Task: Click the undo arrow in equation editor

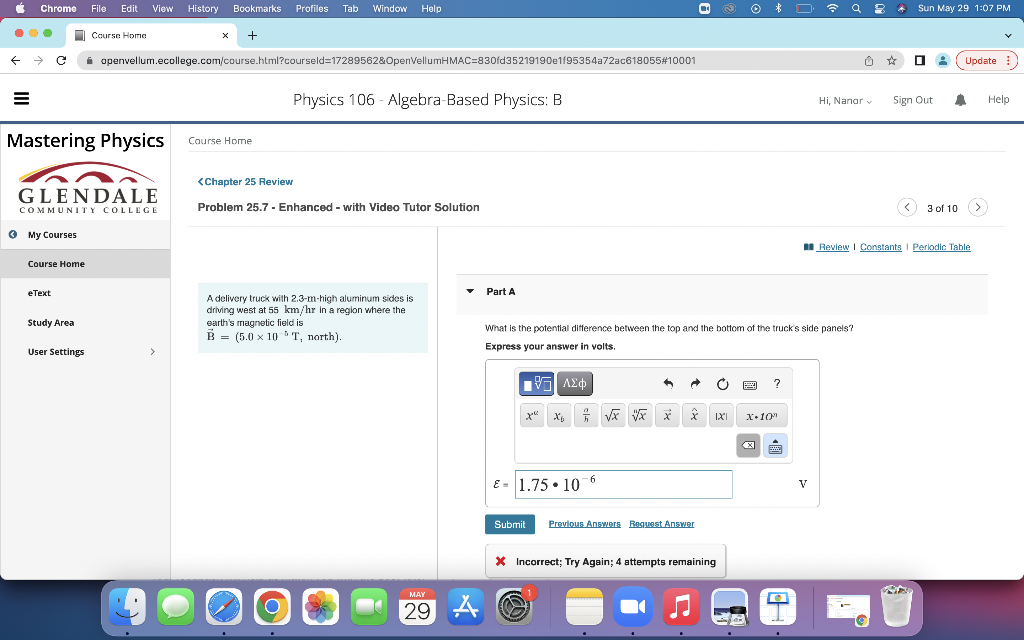Action: point(669,383)
